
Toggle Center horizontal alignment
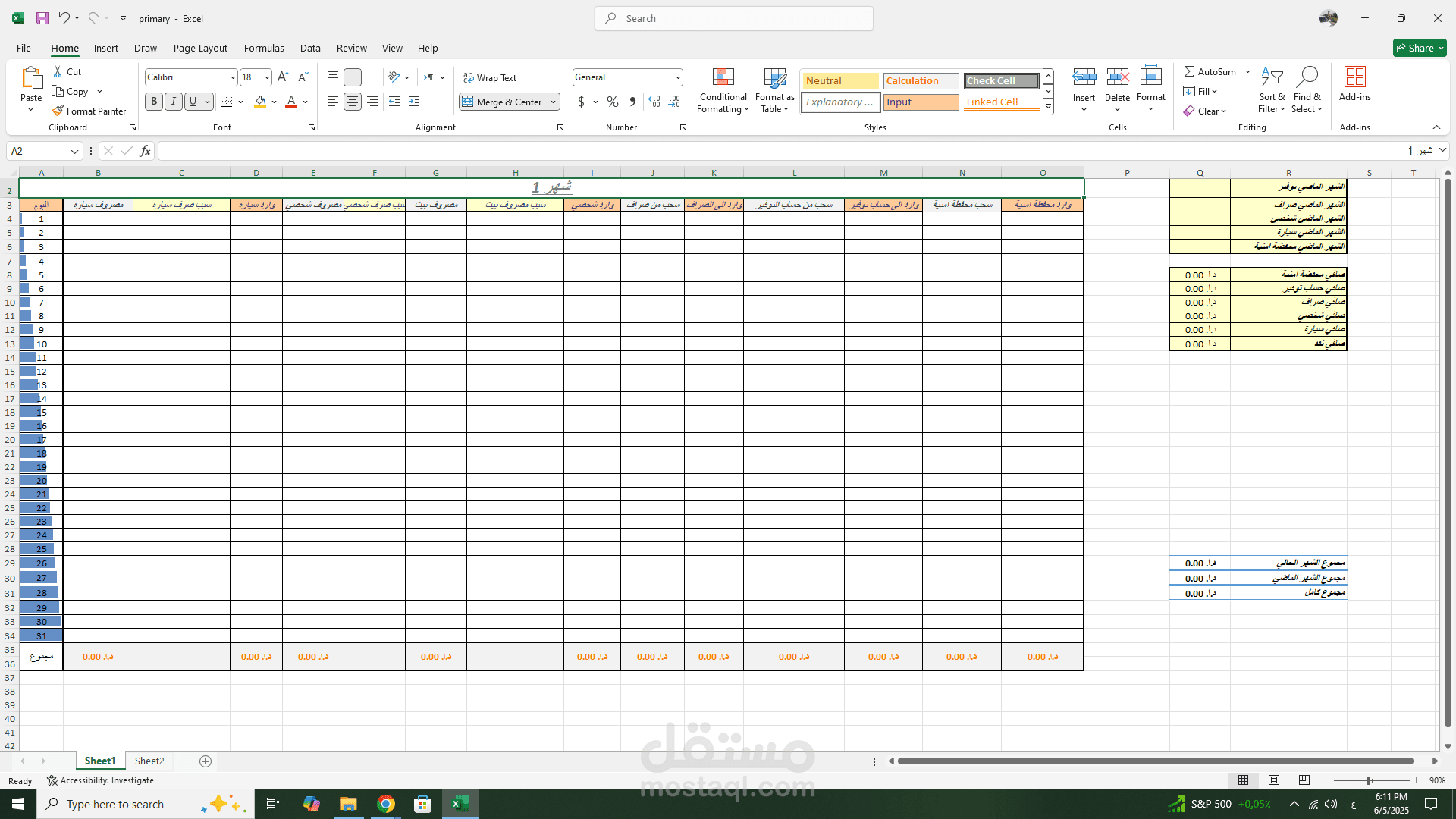353,102
